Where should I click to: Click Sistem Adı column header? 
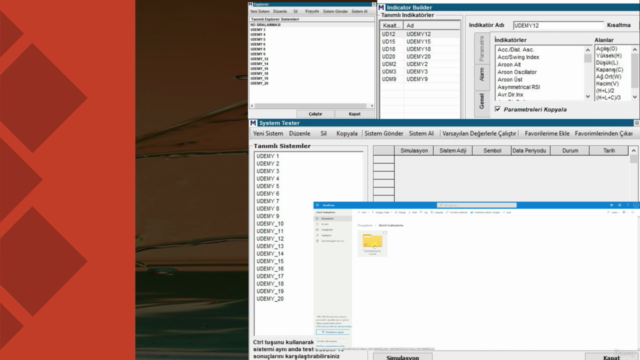[453, 151]
